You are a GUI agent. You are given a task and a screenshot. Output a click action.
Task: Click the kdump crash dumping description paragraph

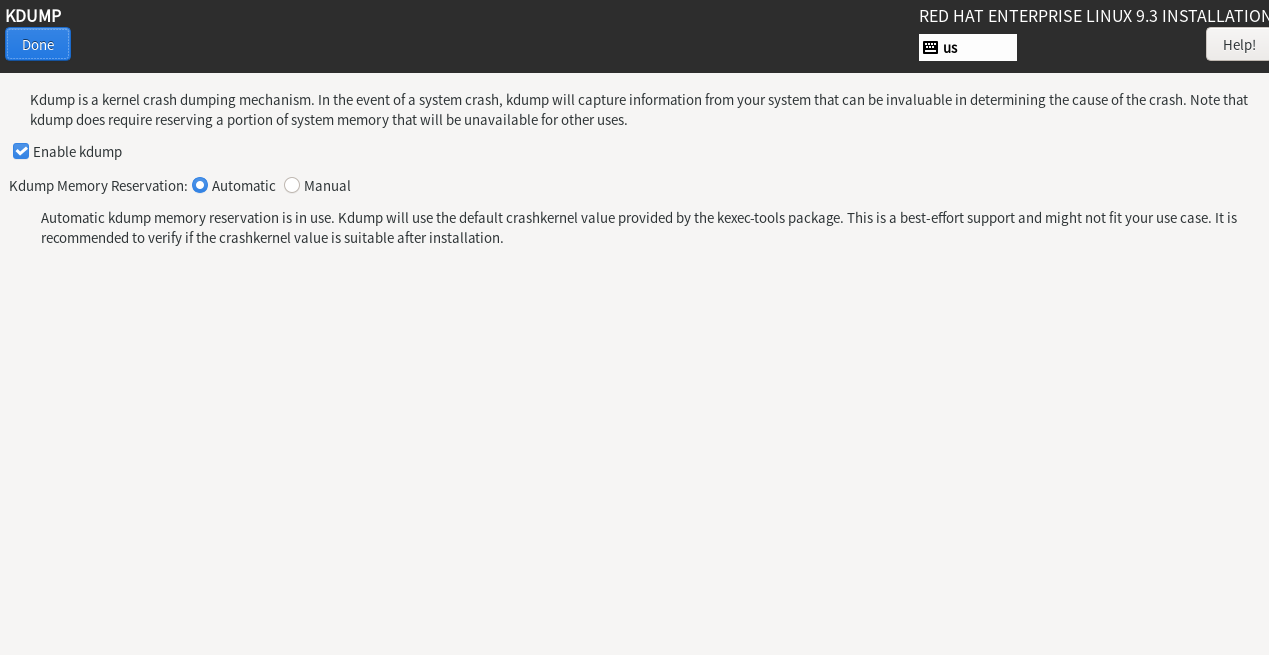(x=639, y=110)
